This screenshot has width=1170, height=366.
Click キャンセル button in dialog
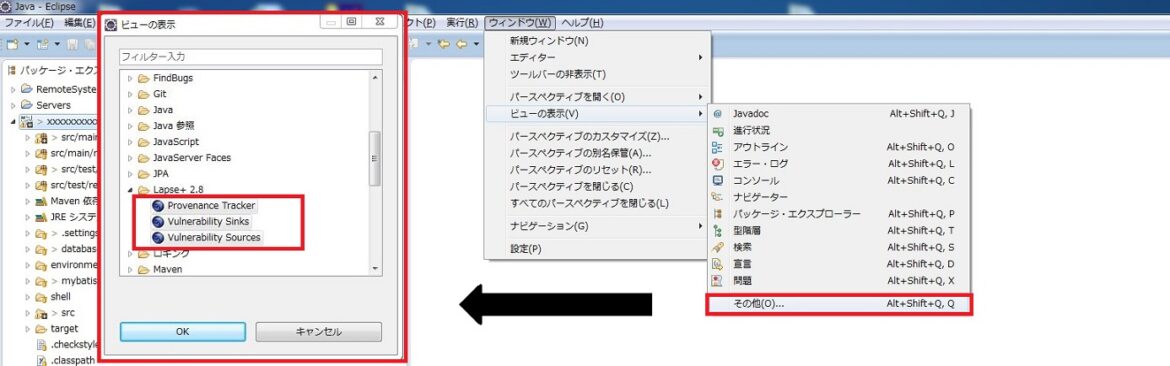319,332
